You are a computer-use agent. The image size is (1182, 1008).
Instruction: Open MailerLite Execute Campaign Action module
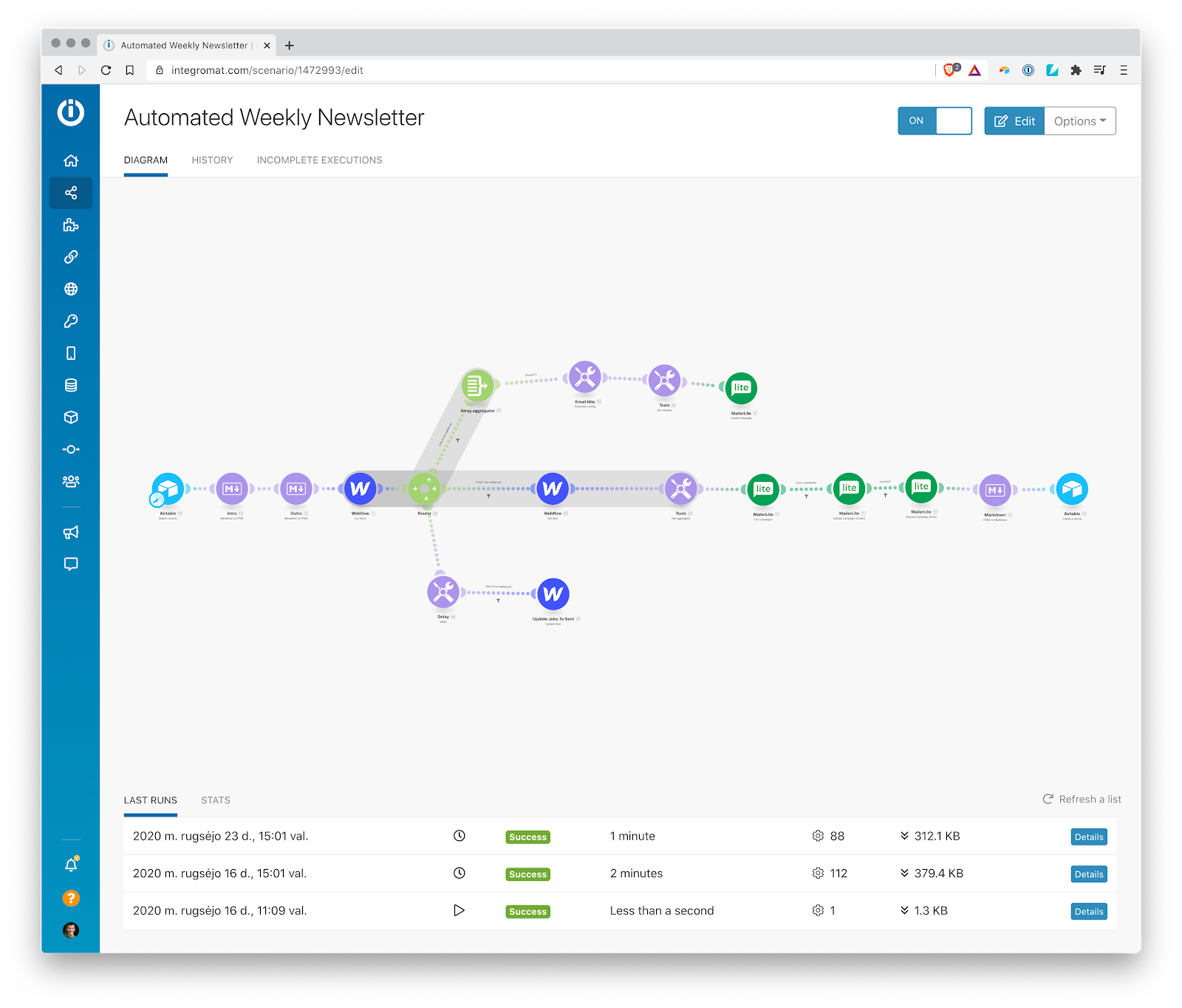(921, 486)
